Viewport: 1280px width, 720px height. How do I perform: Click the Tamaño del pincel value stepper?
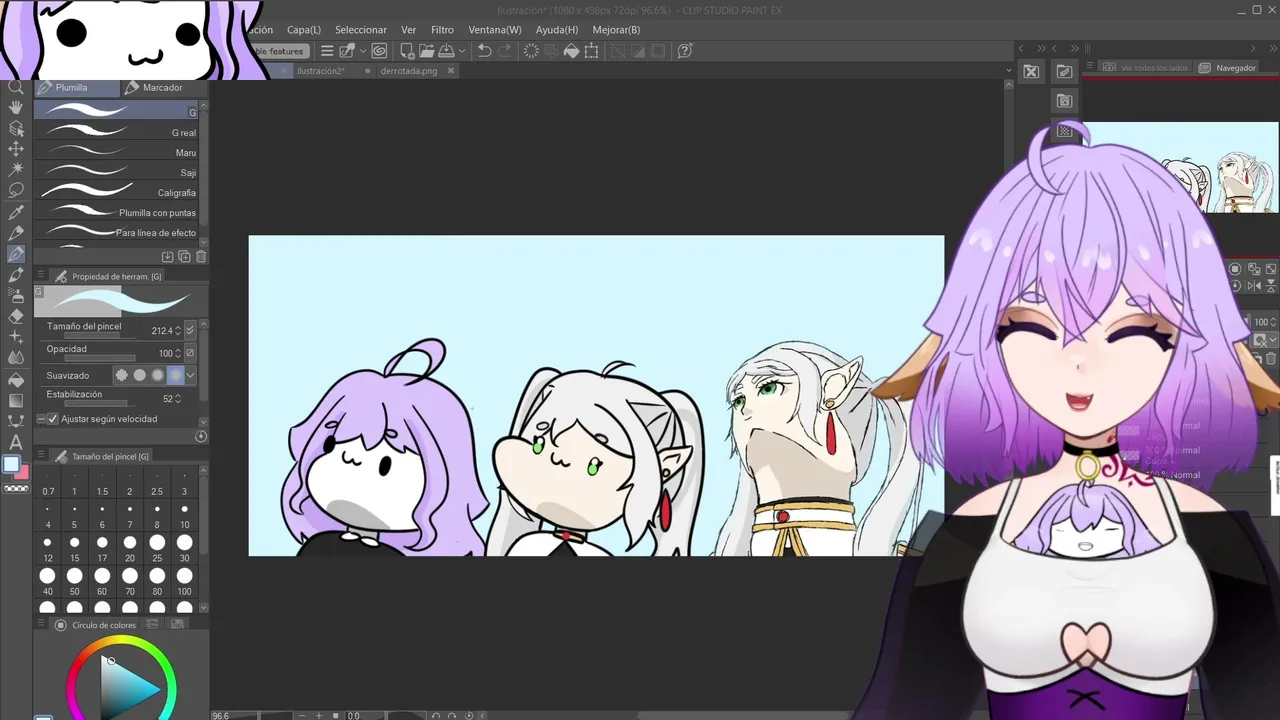tap(178, 330)
